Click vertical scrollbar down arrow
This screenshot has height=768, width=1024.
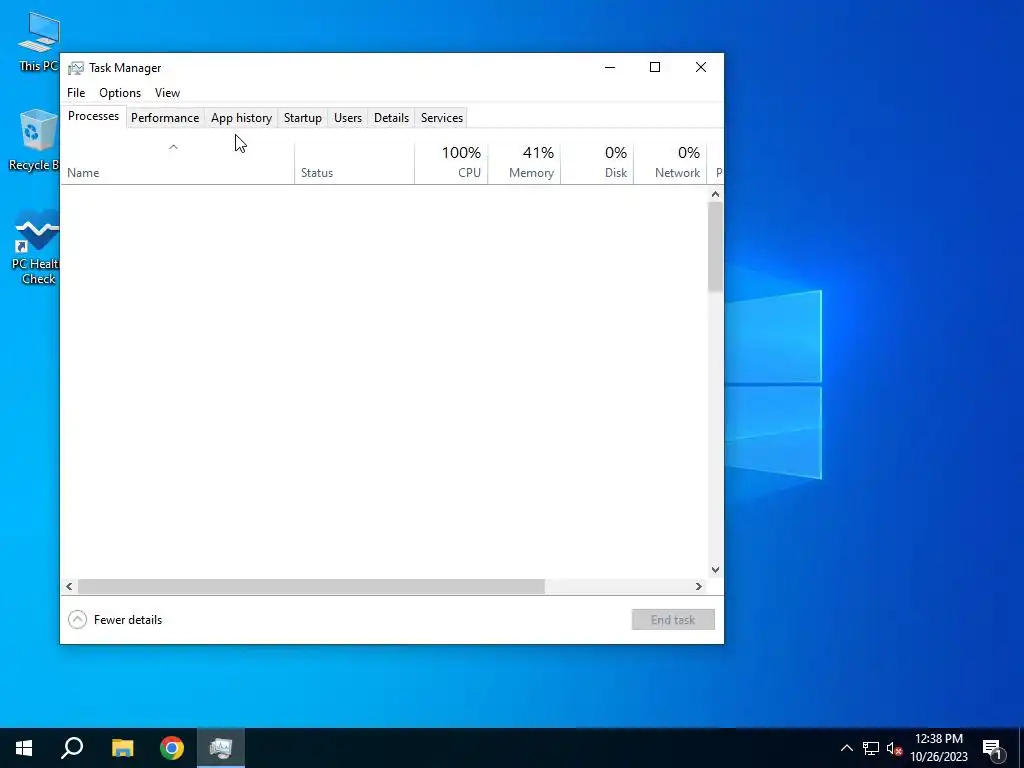pyautogui.click(x=715, y=569)
